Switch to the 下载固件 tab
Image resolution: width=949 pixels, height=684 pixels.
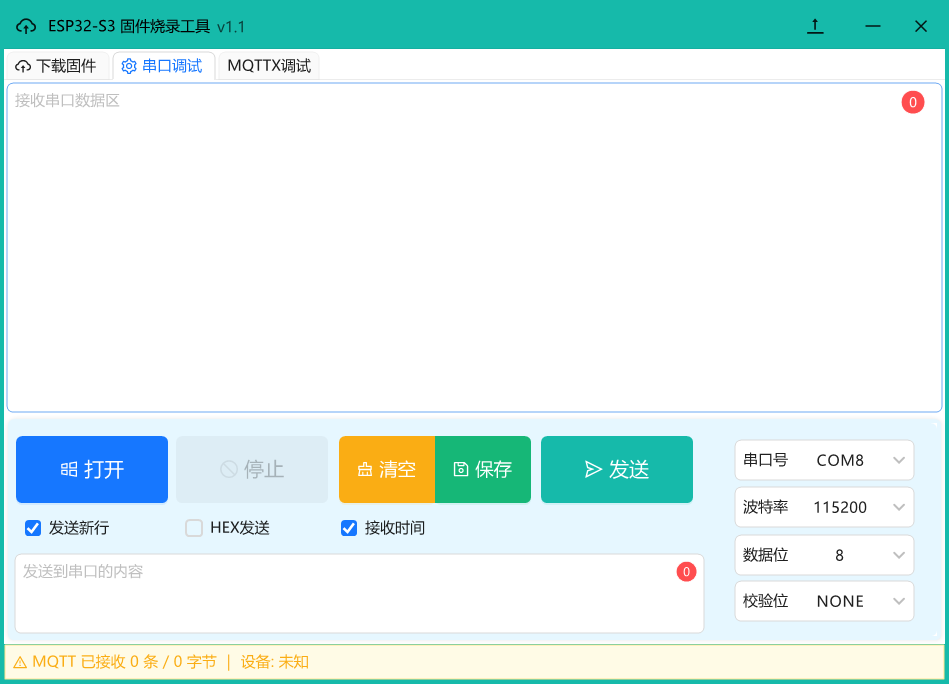click(57, 65)
